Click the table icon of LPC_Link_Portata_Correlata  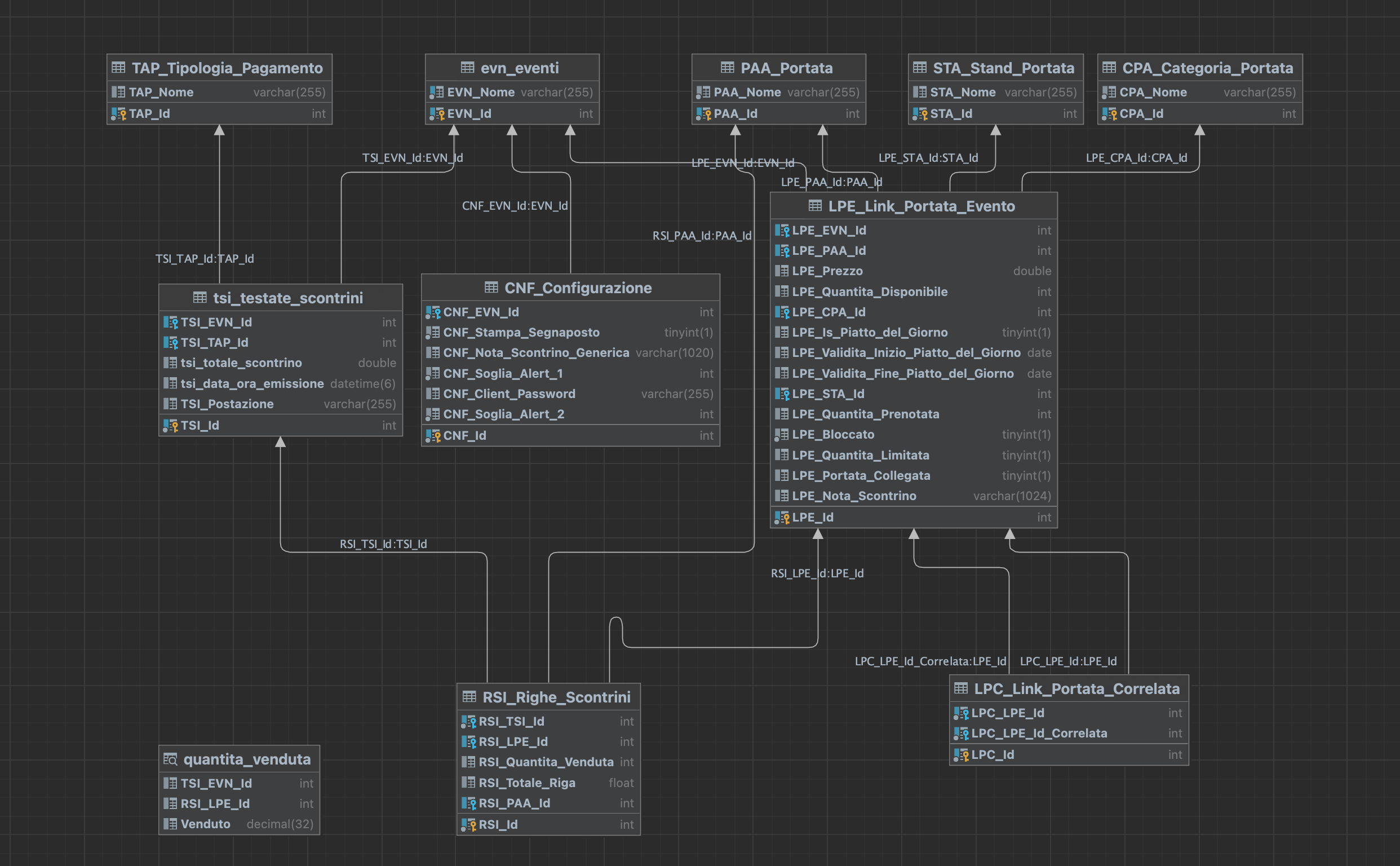point(961,688)
